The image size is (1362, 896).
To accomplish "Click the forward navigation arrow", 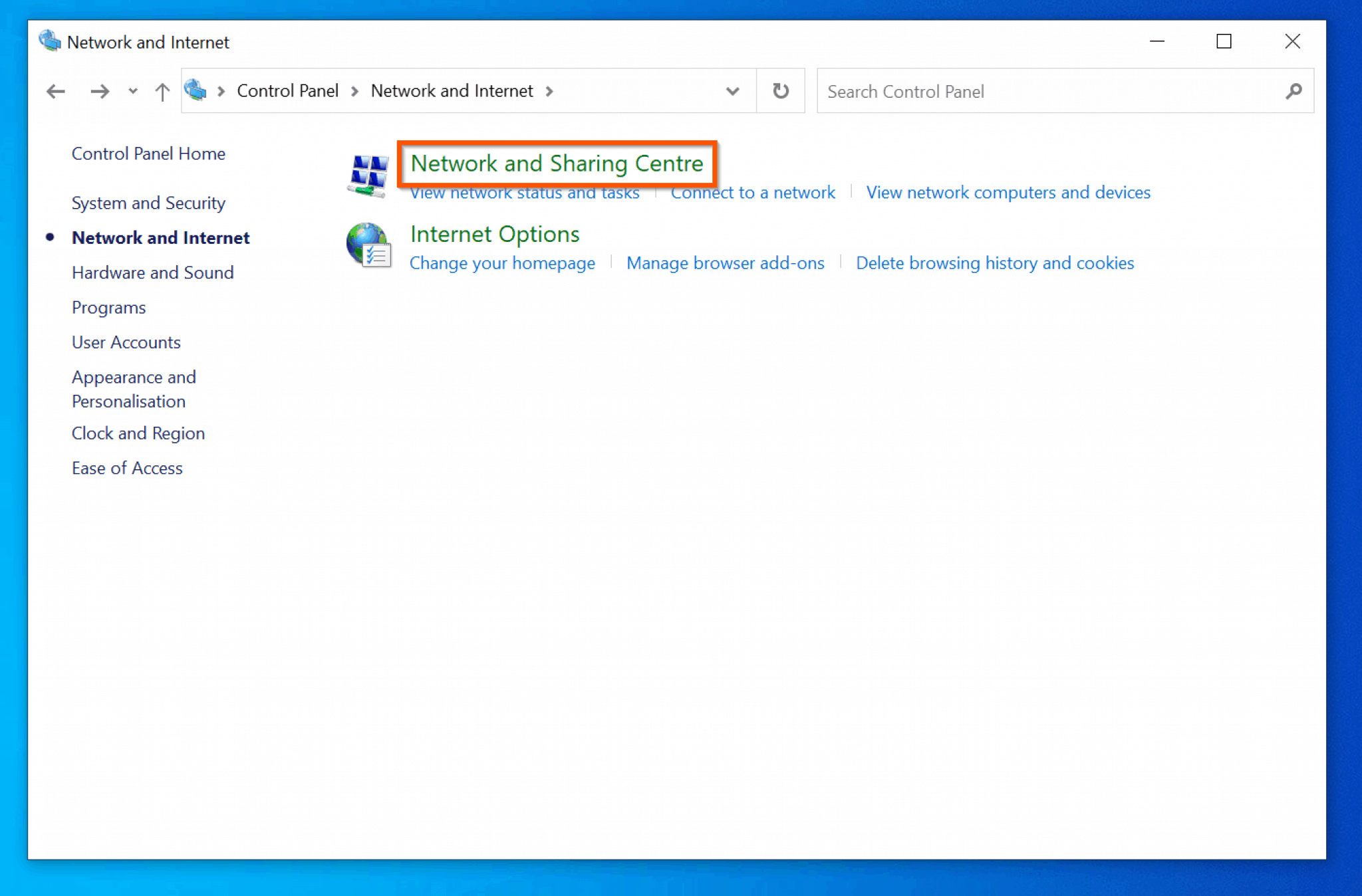I will coord(100,91).
